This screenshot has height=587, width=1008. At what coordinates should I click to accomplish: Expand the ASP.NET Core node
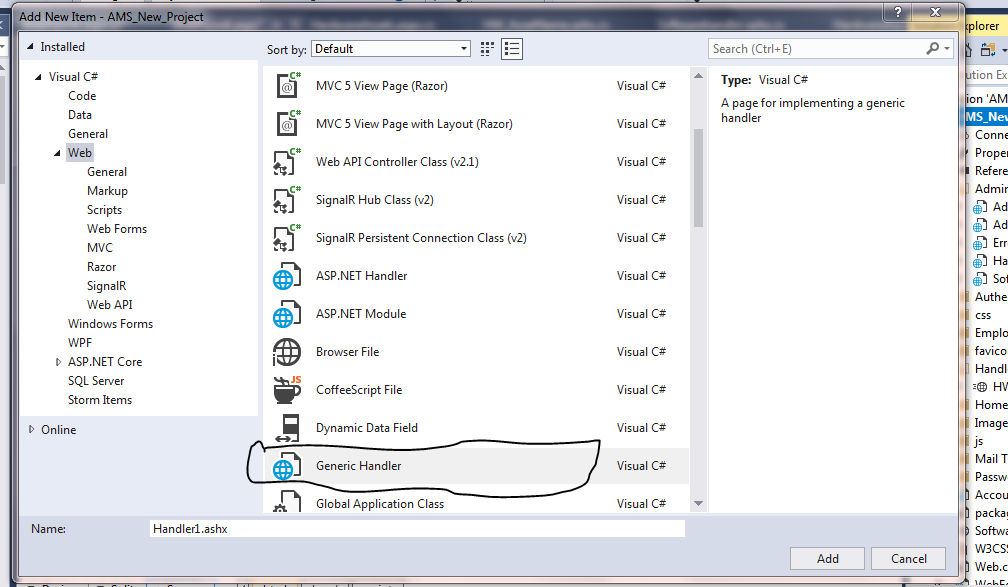[58, 362]
